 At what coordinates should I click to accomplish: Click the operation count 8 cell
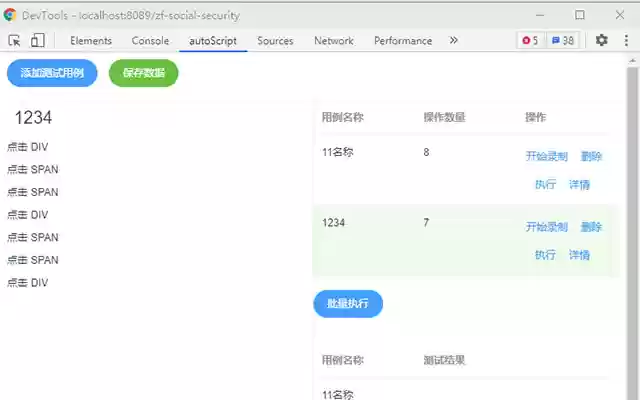click(x=426, y=152)
